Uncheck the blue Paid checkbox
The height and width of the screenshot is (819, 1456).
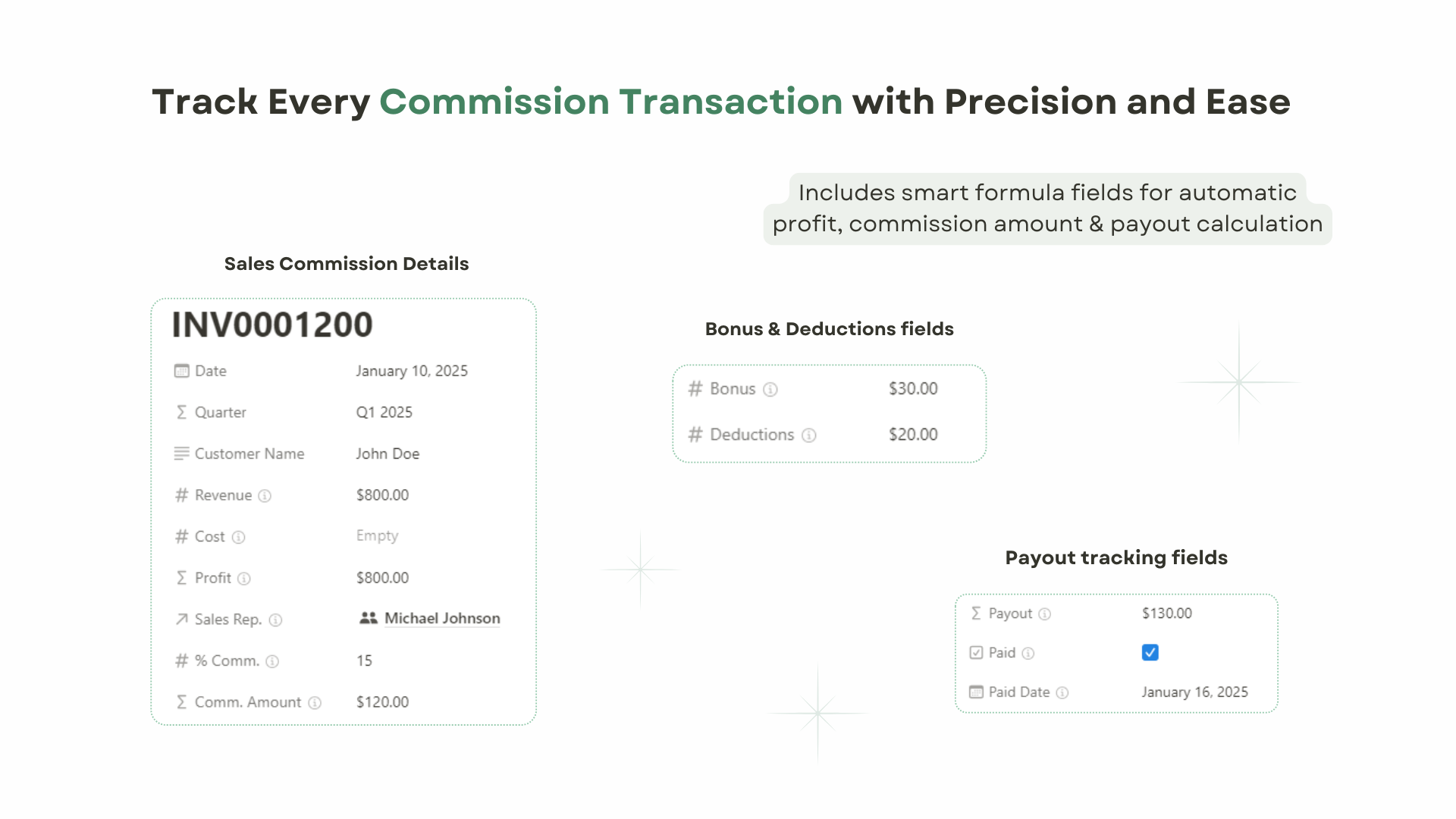tap(1150, 652)
